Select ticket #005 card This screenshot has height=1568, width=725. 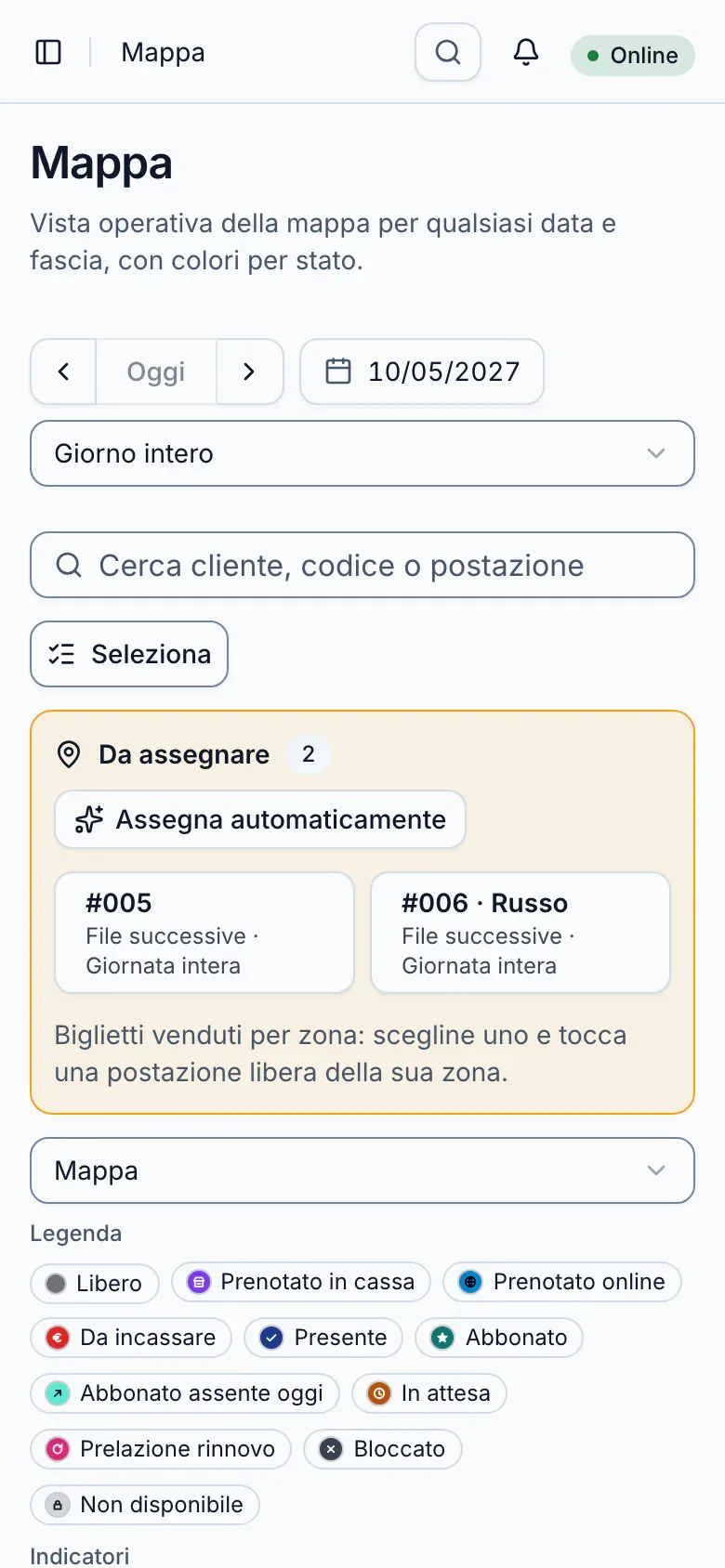[x=204, y=933]
